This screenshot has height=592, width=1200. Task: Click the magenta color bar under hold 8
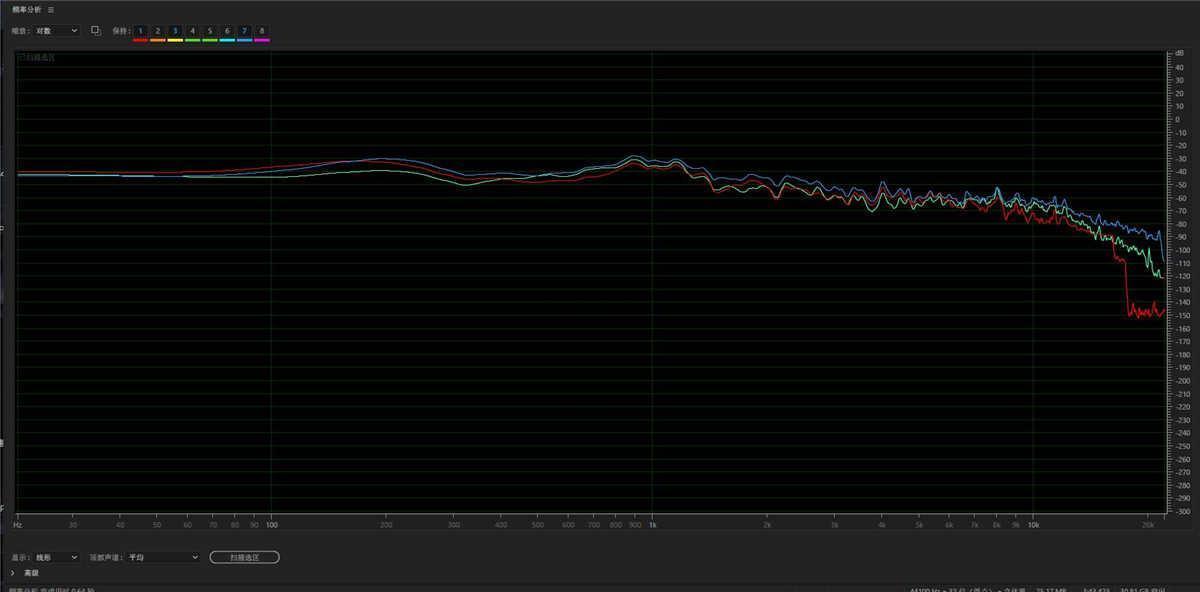coord(262,40)
